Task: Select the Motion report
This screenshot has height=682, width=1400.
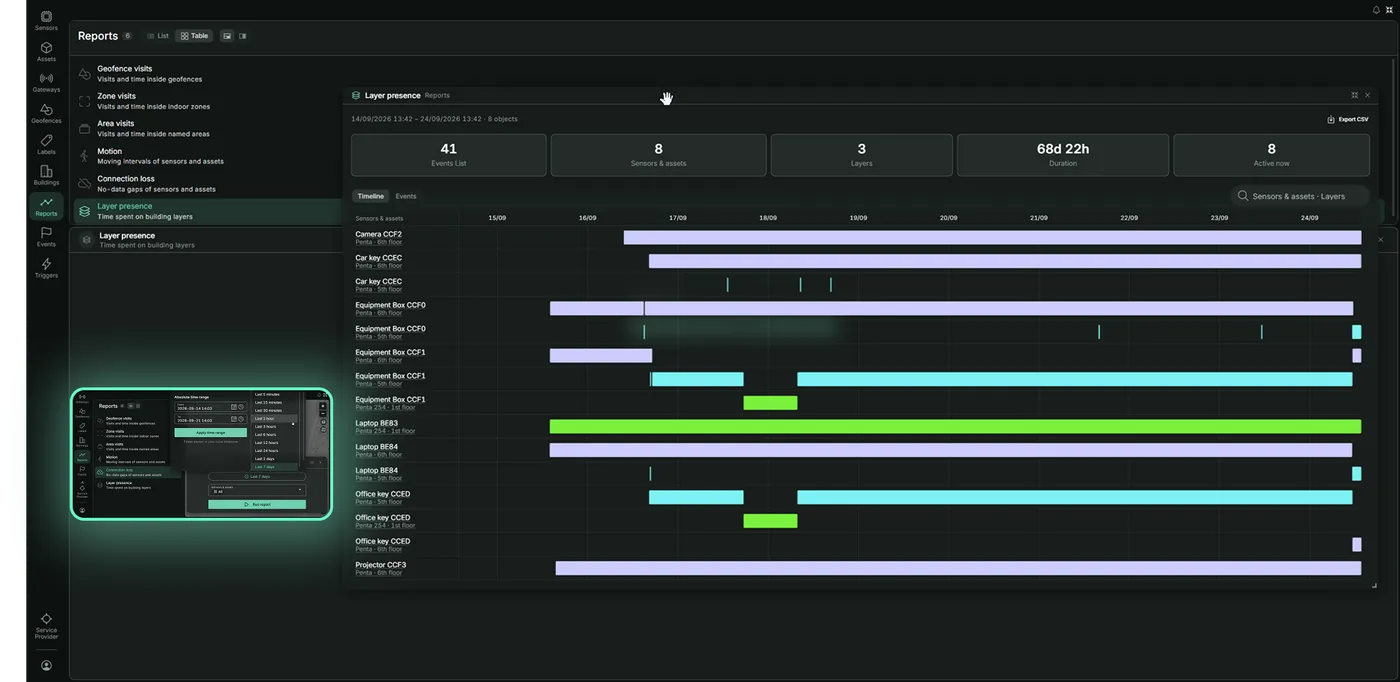Action: click(x=208, y=156)
